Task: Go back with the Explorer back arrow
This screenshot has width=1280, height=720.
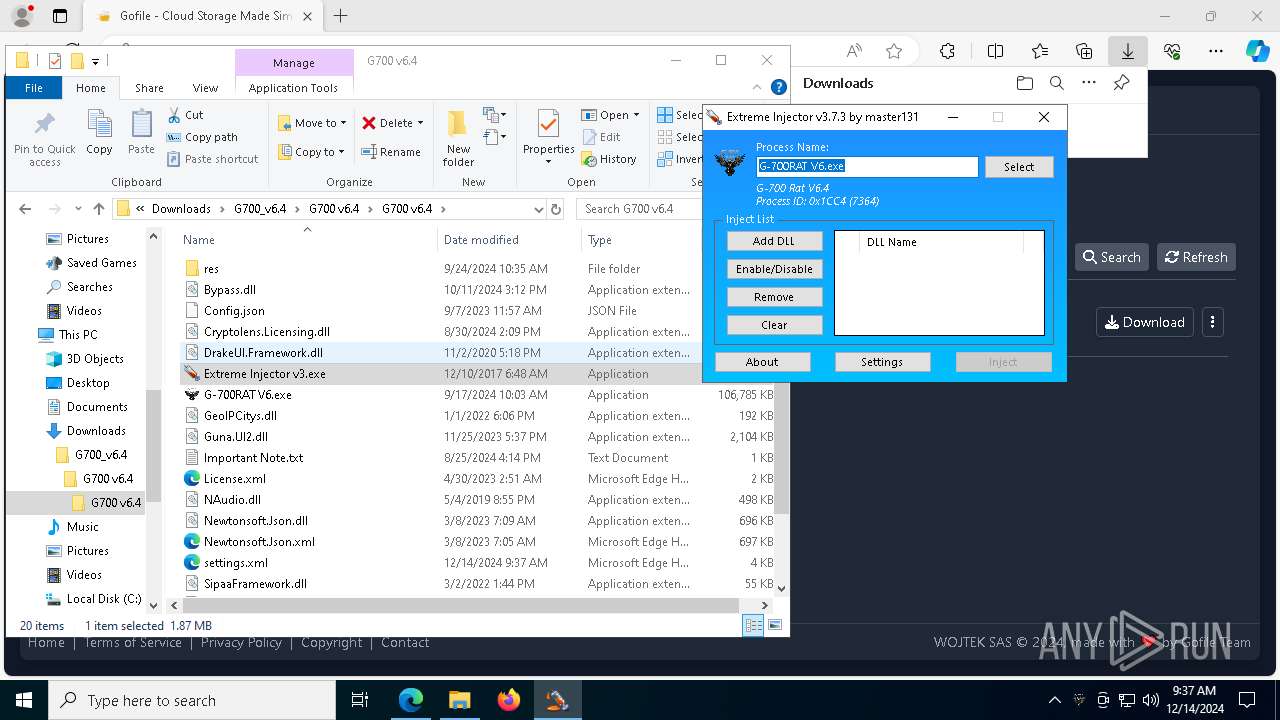Action: coord(25,209)
